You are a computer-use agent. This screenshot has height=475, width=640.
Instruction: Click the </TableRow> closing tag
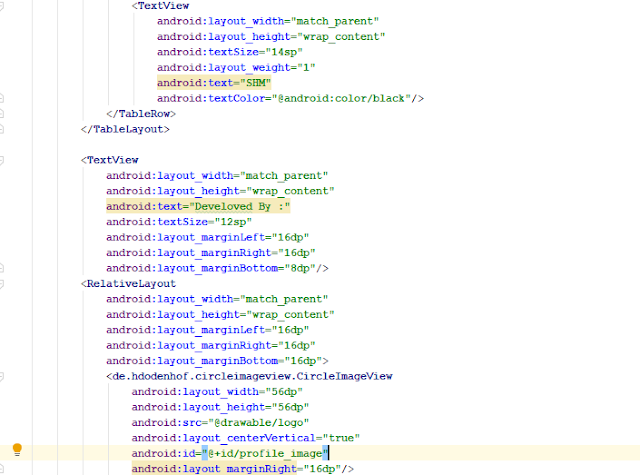(x=141, y=114)
